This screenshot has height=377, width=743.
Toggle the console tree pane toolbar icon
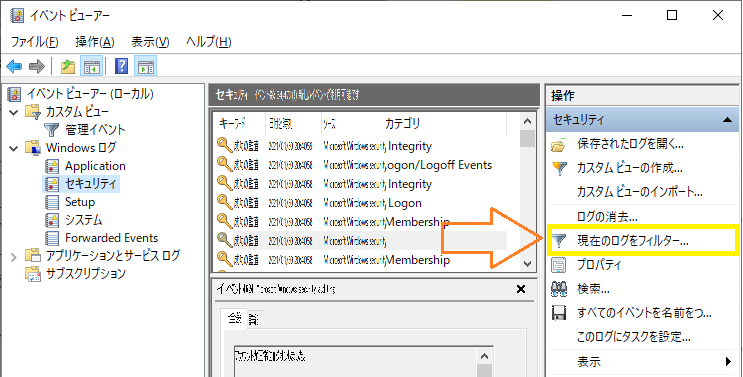click(x=91, y=67)
